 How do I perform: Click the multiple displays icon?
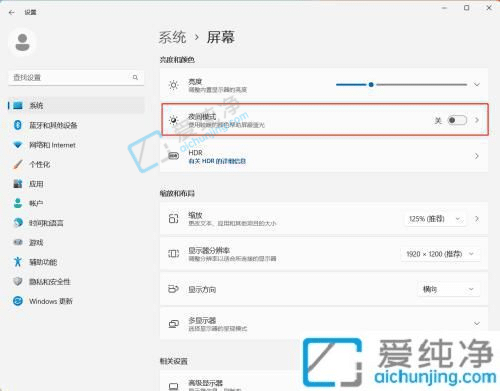click(x=174, y=324)
